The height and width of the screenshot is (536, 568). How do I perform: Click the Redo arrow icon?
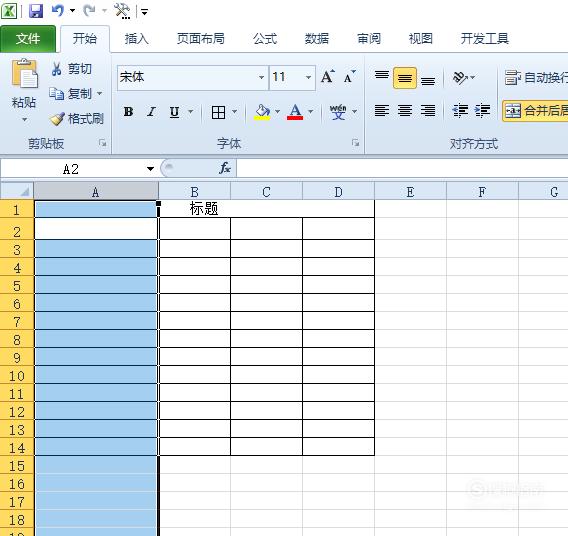(x=89, y=11)
